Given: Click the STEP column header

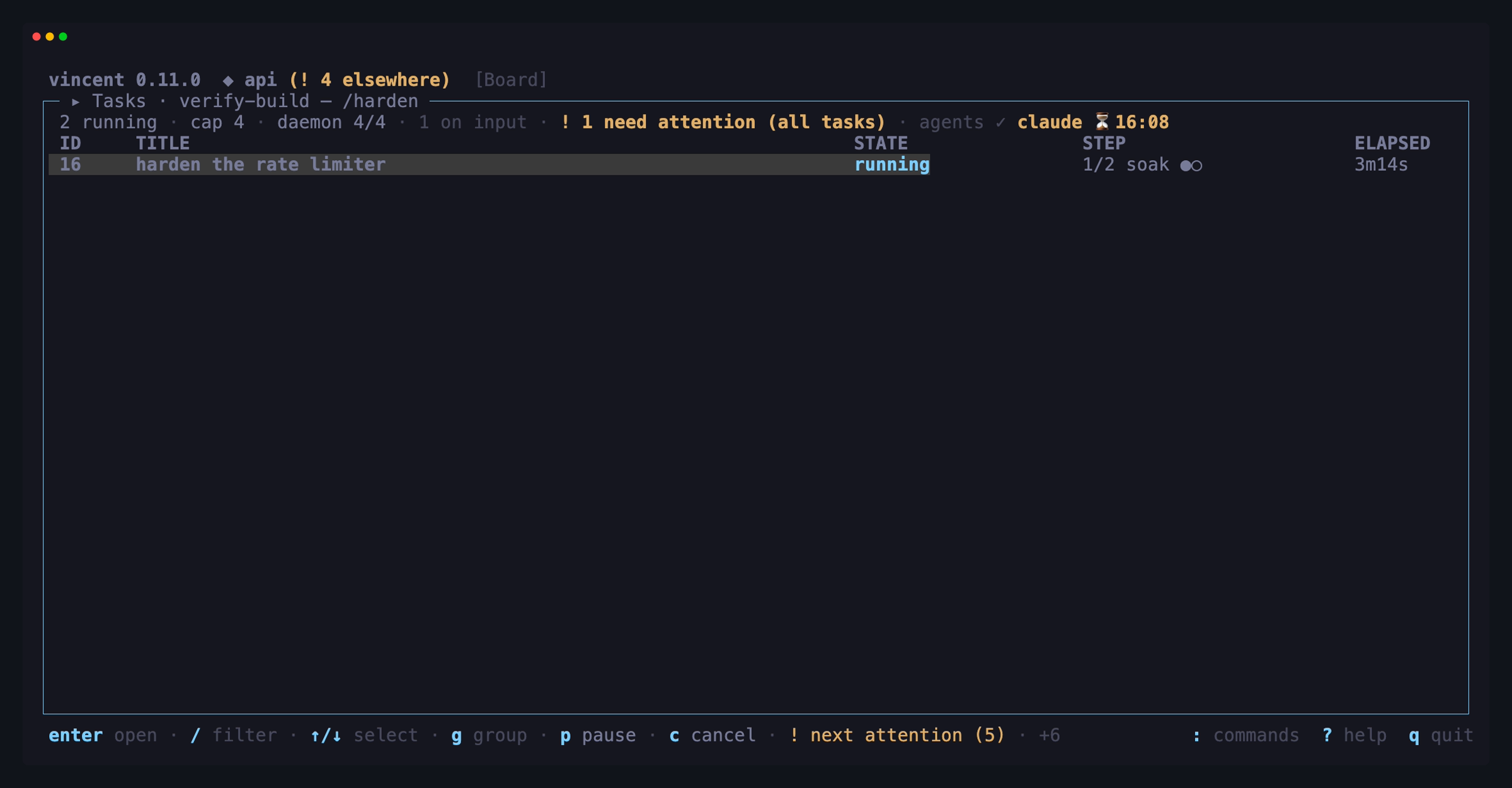Looking at the screenshot, I should tap(1104, 143).
